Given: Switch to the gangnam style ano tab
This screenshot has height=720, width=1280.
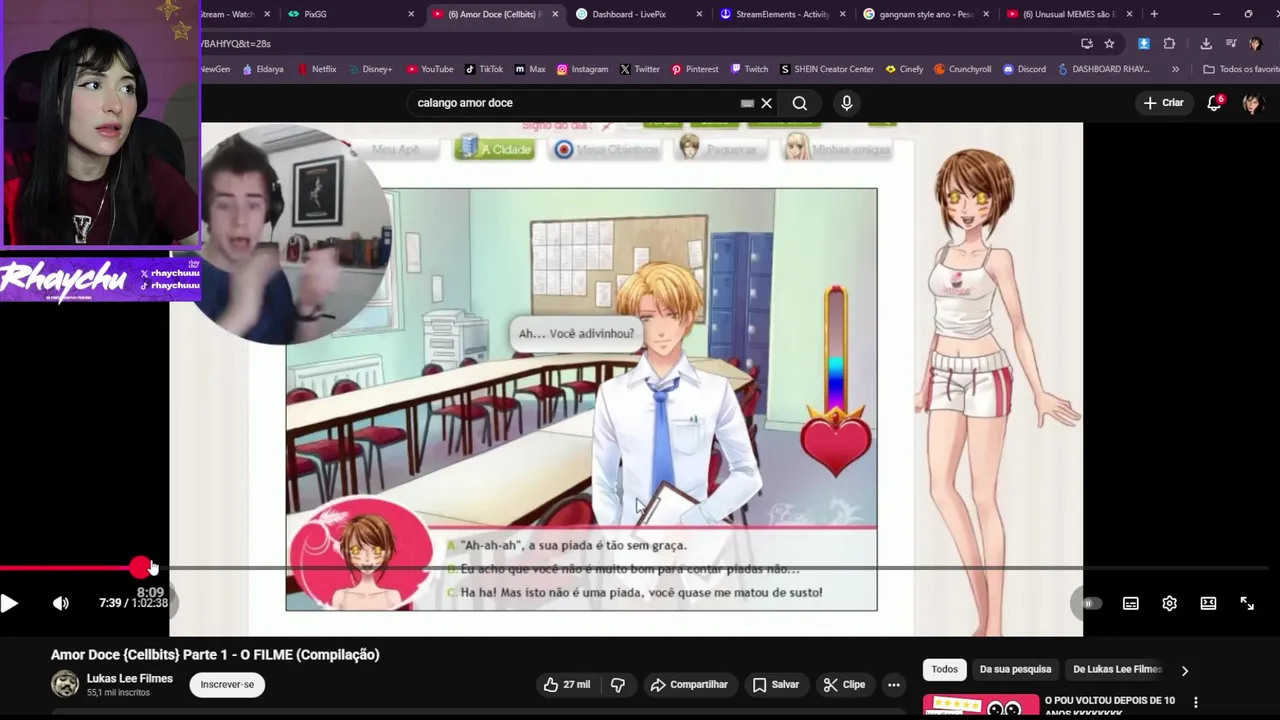Looking at the screenshot, I should pyautogui.click(x=925, y=14).
